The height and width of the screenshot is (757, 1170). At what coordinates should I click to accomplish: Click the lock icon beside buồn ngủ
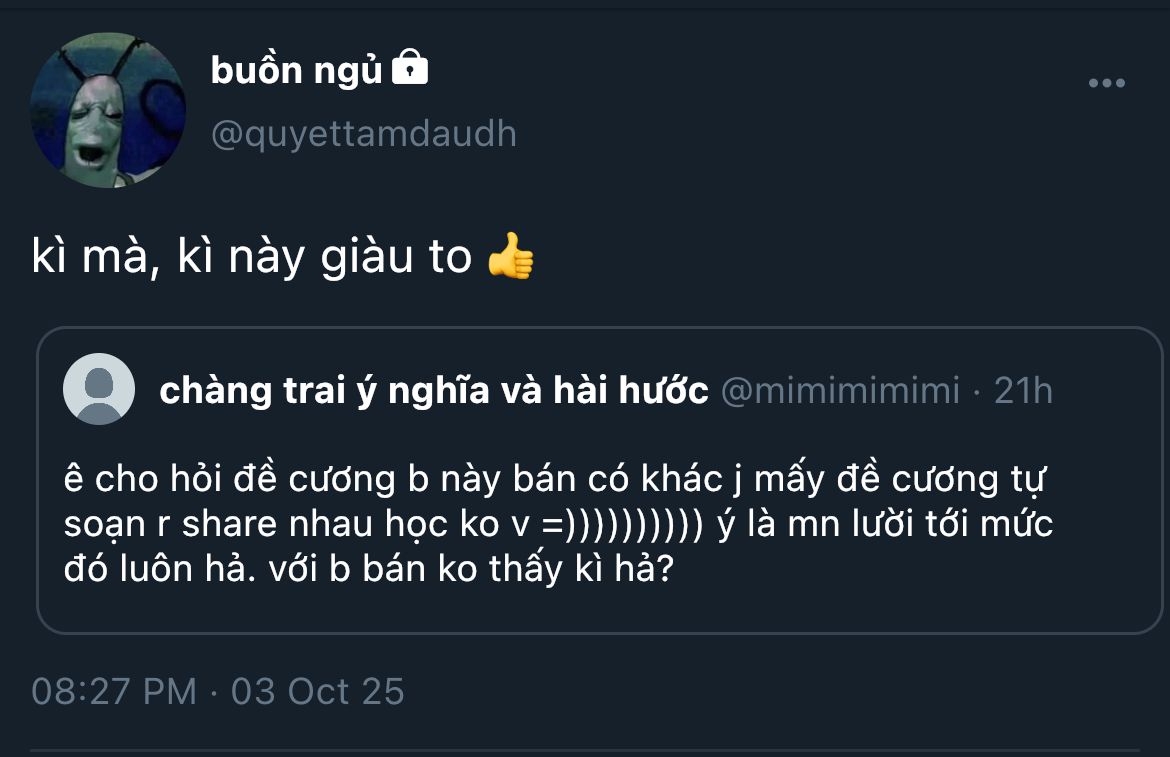coord(410,69)
